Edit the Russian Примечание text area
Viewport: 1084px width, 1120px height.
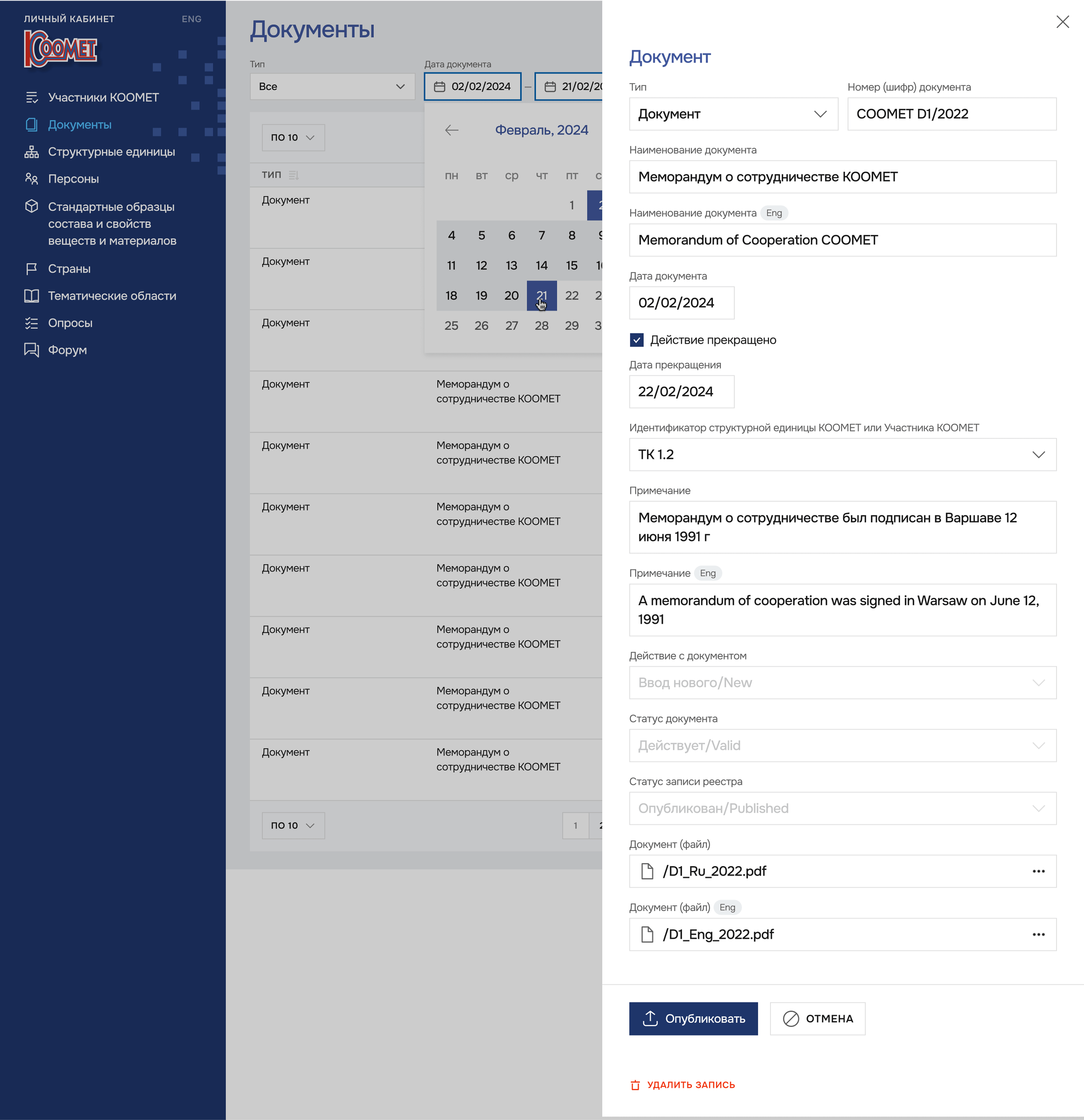pyautogui.click(x=842, y=527)
